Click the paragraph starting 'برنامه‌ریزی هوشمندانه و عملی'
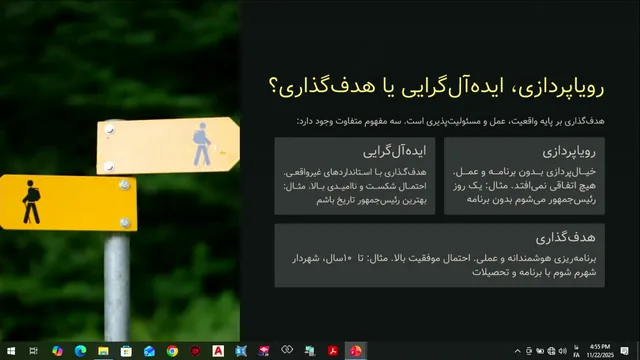 coord(444,265)
